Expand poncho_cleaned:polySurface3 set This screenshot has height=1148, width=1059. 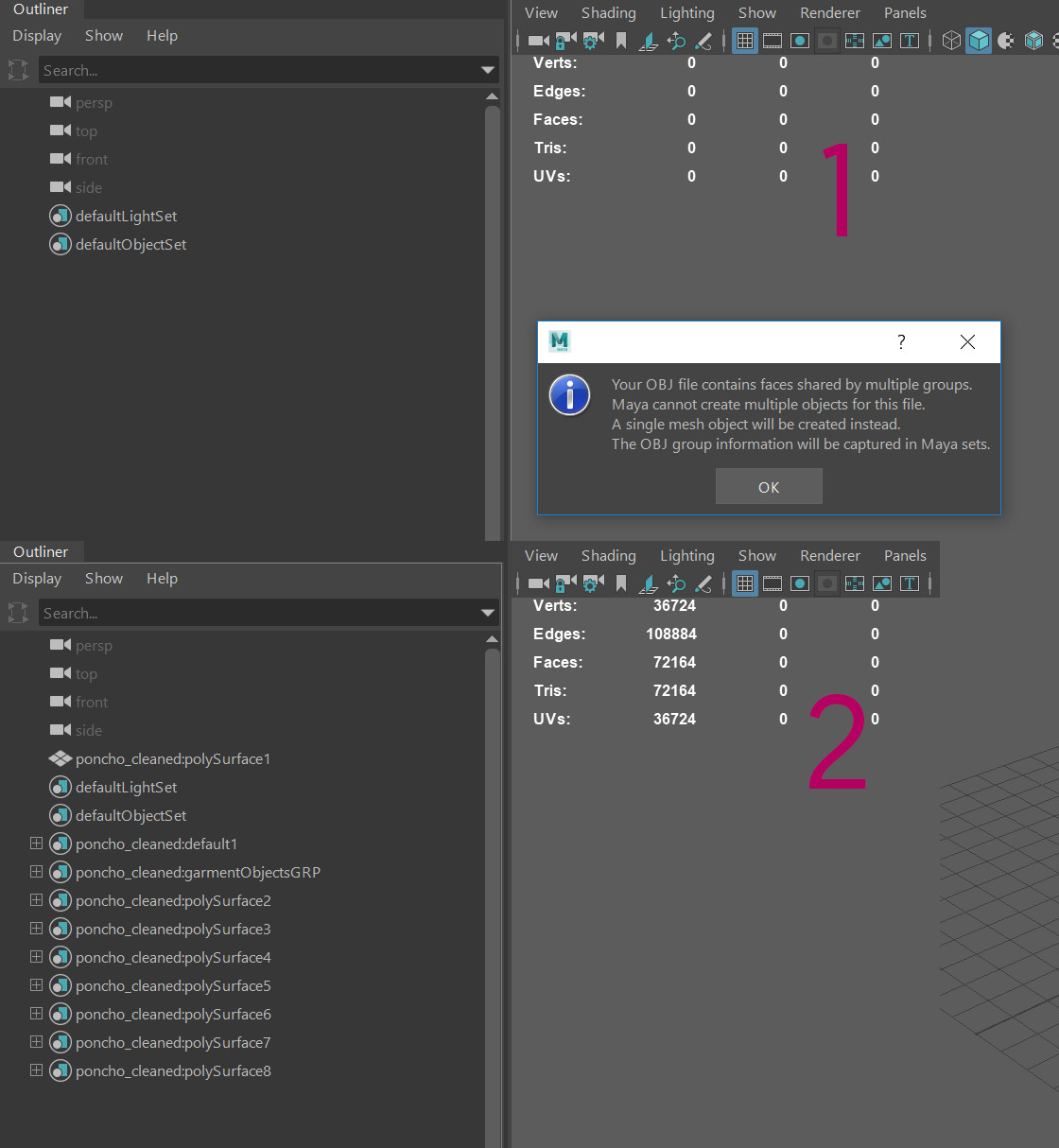36,928
